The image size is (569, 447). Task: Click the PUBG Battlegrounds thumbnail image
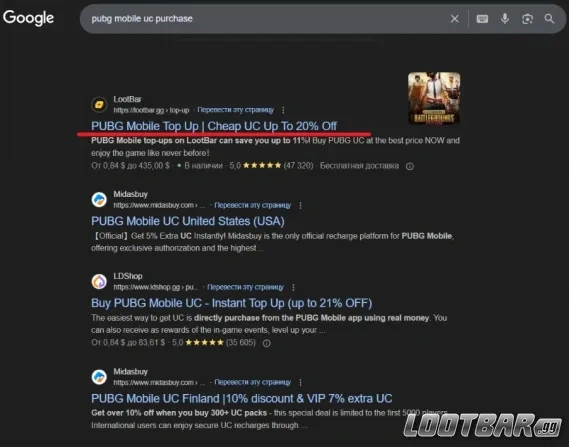tap(434, 98)
